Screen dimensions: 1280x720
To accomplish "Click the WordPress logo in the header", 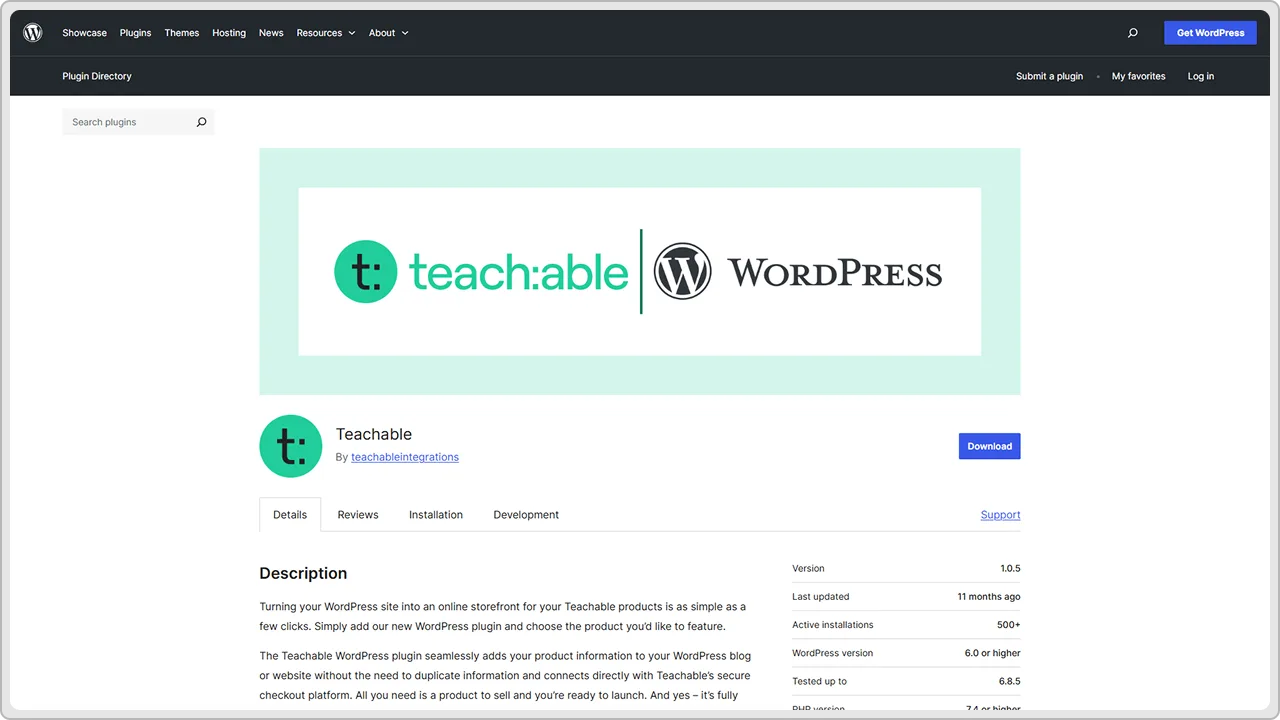I will (33, 33).
